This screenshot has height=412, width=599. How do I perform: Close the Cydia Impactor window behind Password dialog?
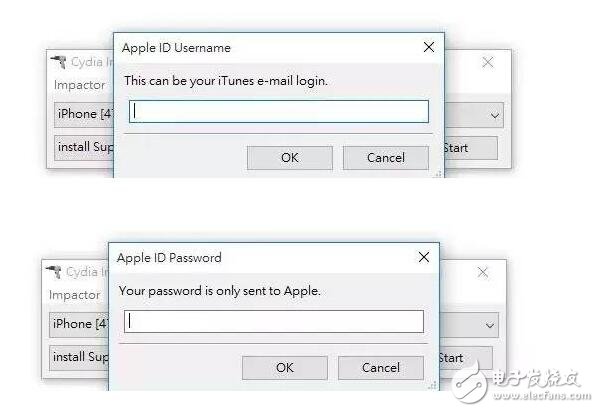(483, 273)
